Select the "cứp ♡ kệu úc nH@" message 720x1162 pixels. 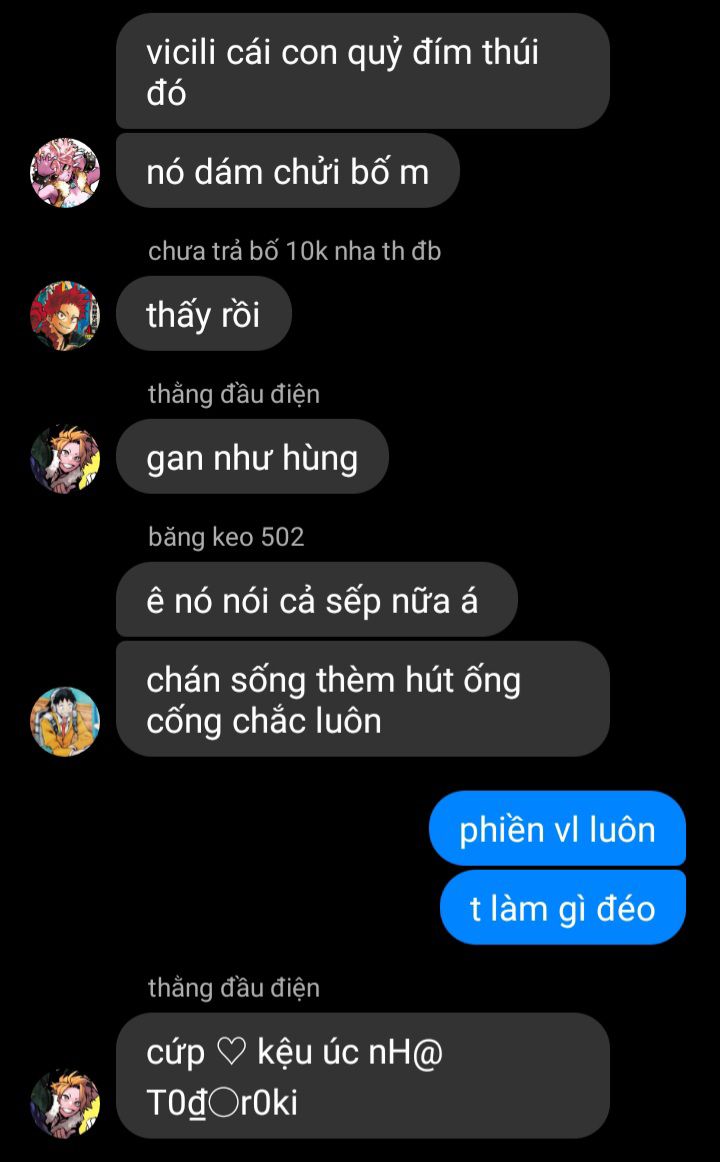tap(363, 1076)
